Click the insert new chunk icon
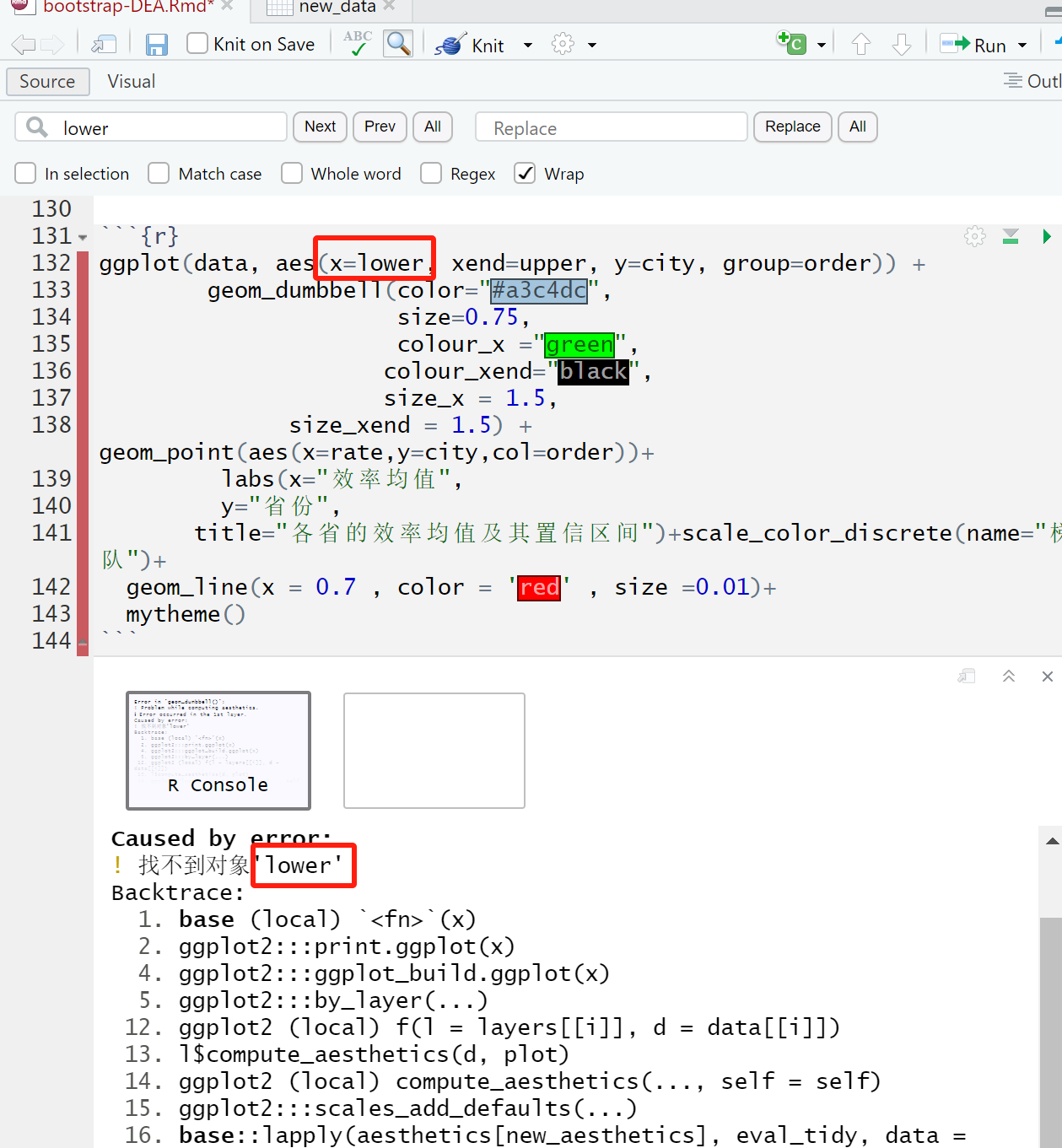This screenshot has height=1148, width=1062. tap(791, 43)
